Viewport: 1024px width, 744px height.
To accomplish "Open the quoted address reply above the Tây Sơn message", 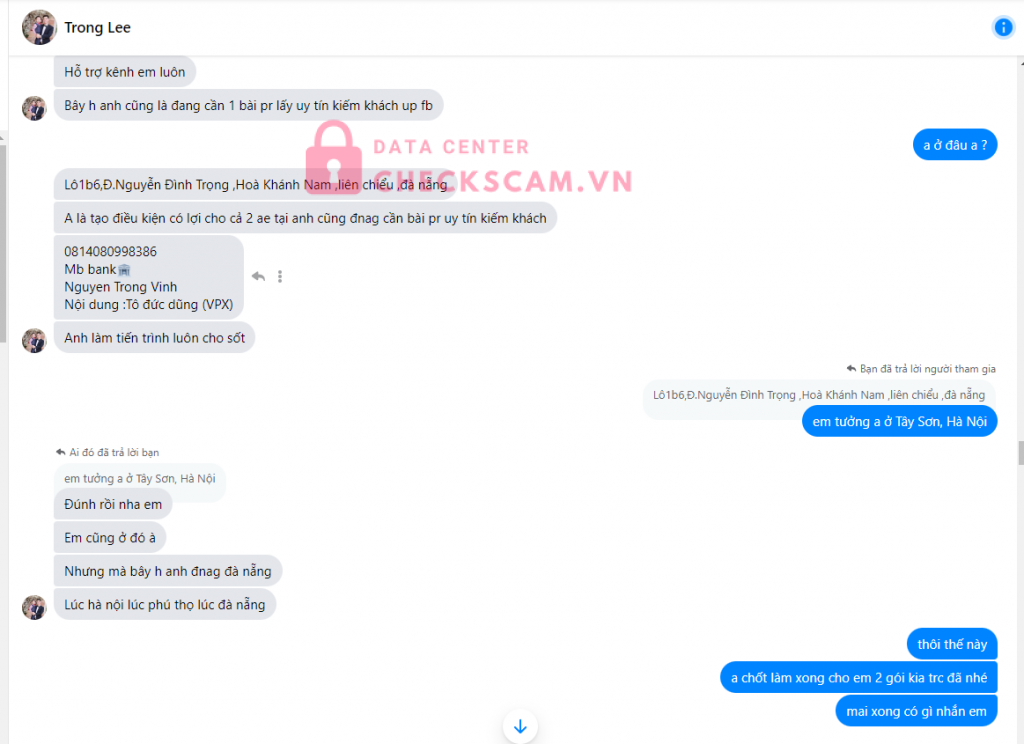I will 819,395.
